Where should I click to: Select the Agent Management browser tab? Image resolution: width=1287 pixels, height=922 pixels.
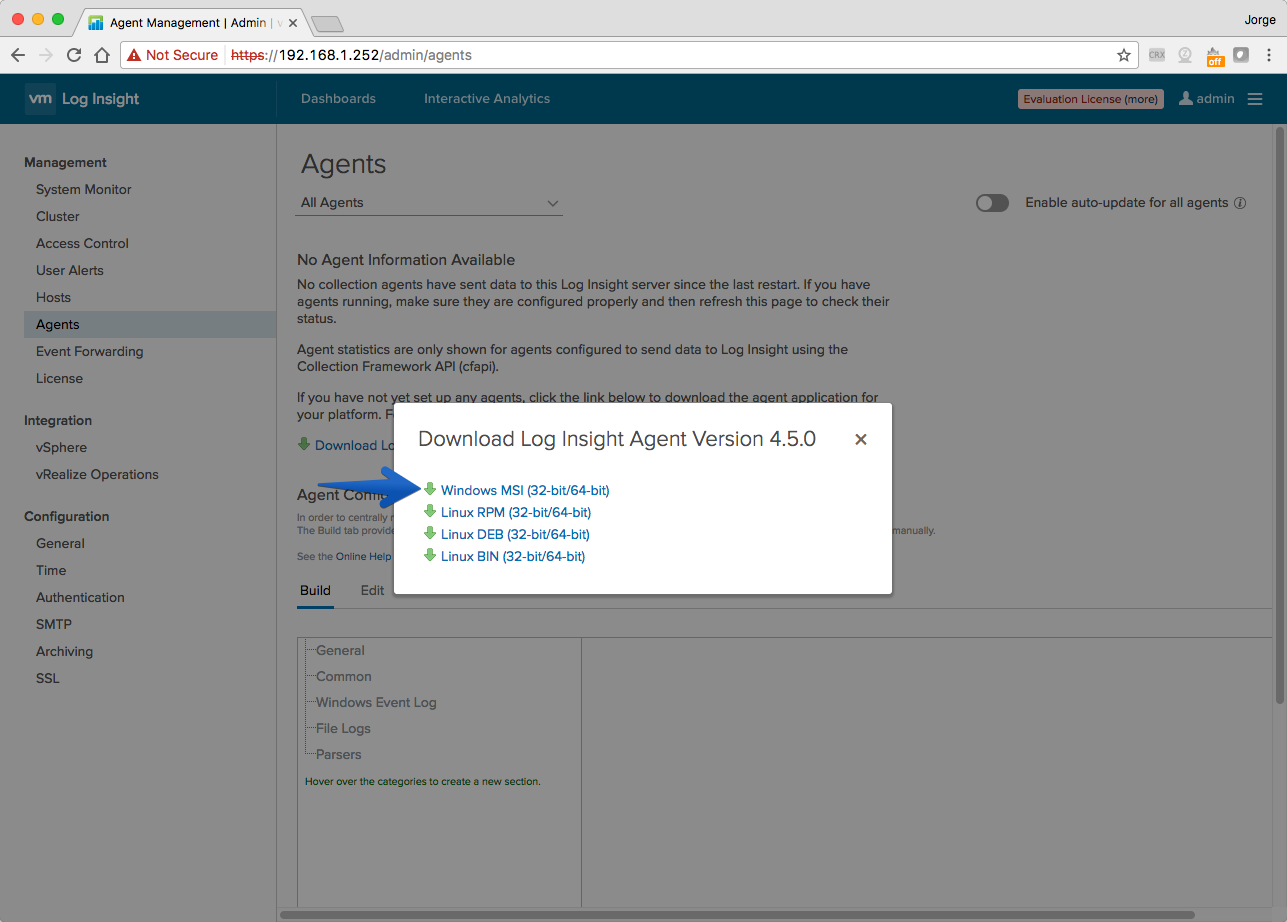(190, 23)
